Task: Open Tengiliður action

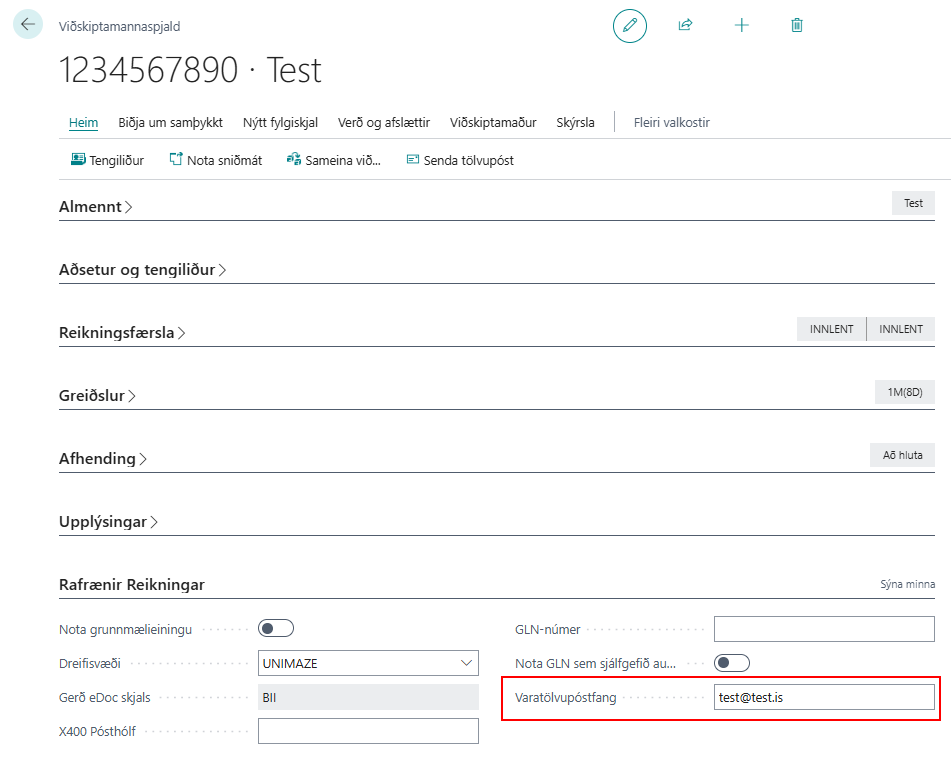Action: point(107,160)
